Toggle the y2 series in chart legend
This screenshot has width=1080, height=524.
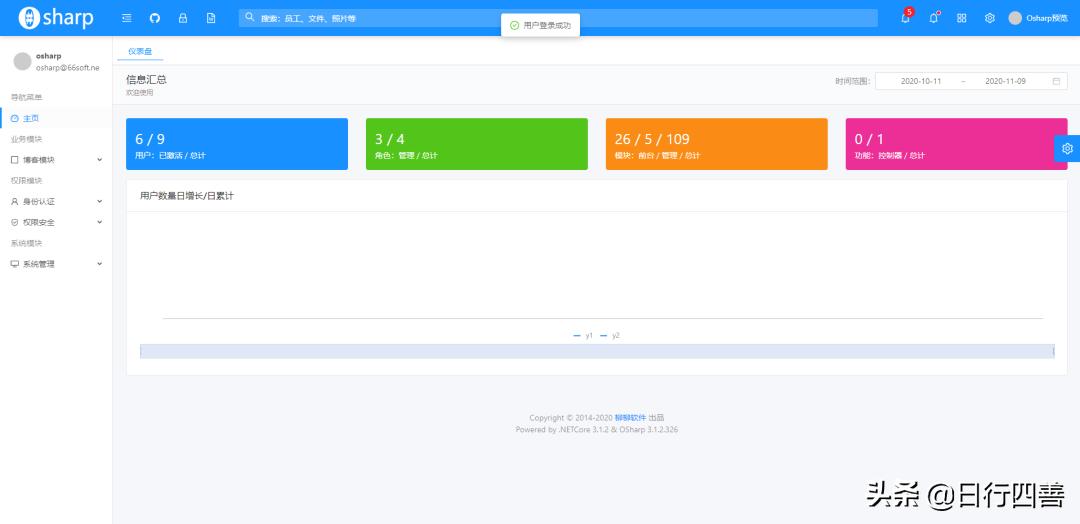click(x=610, y=335)
